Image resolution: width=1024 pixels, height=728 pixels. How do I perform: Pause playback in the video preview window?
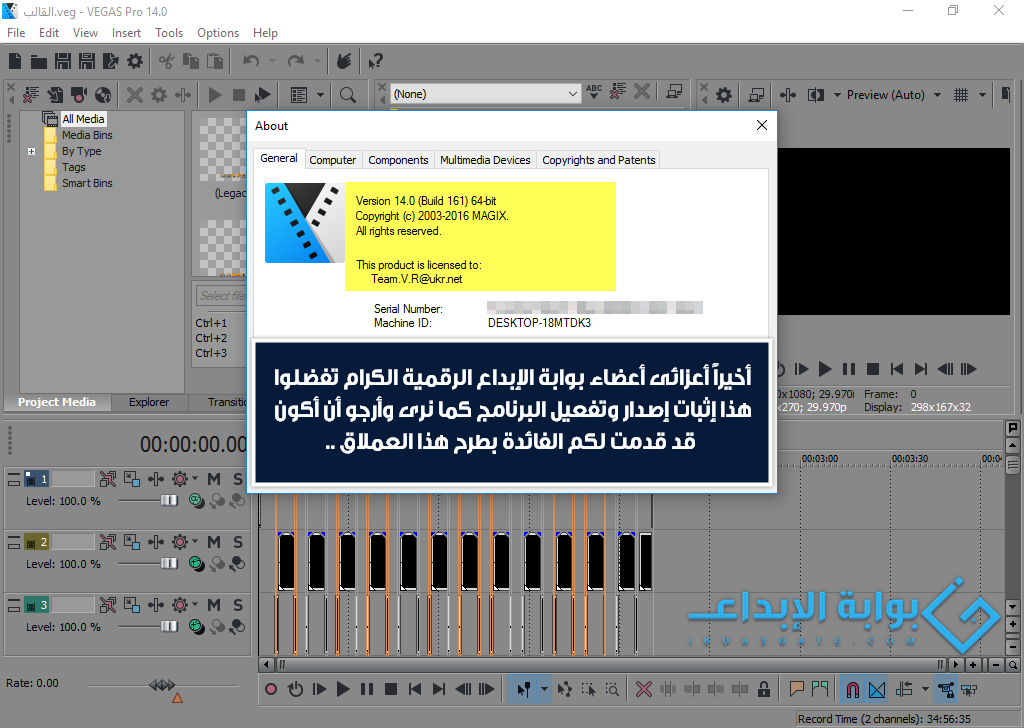(848, 370)
